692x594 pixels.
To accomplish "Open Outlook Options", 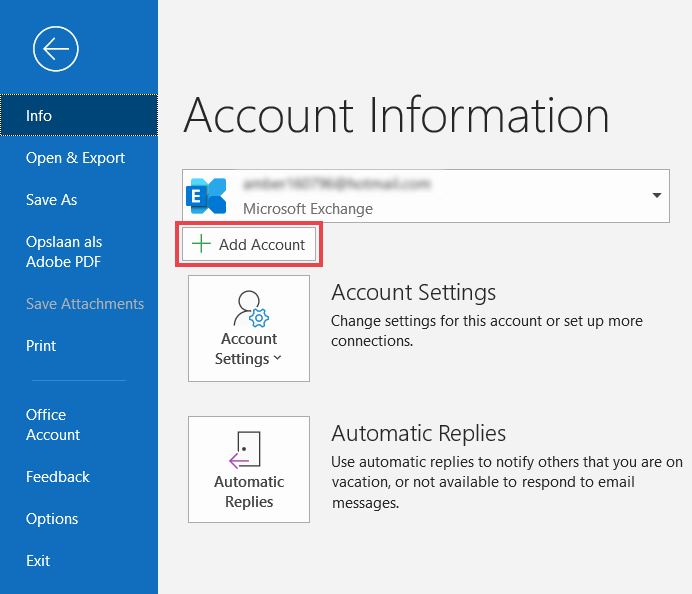I will click(52, 519).
